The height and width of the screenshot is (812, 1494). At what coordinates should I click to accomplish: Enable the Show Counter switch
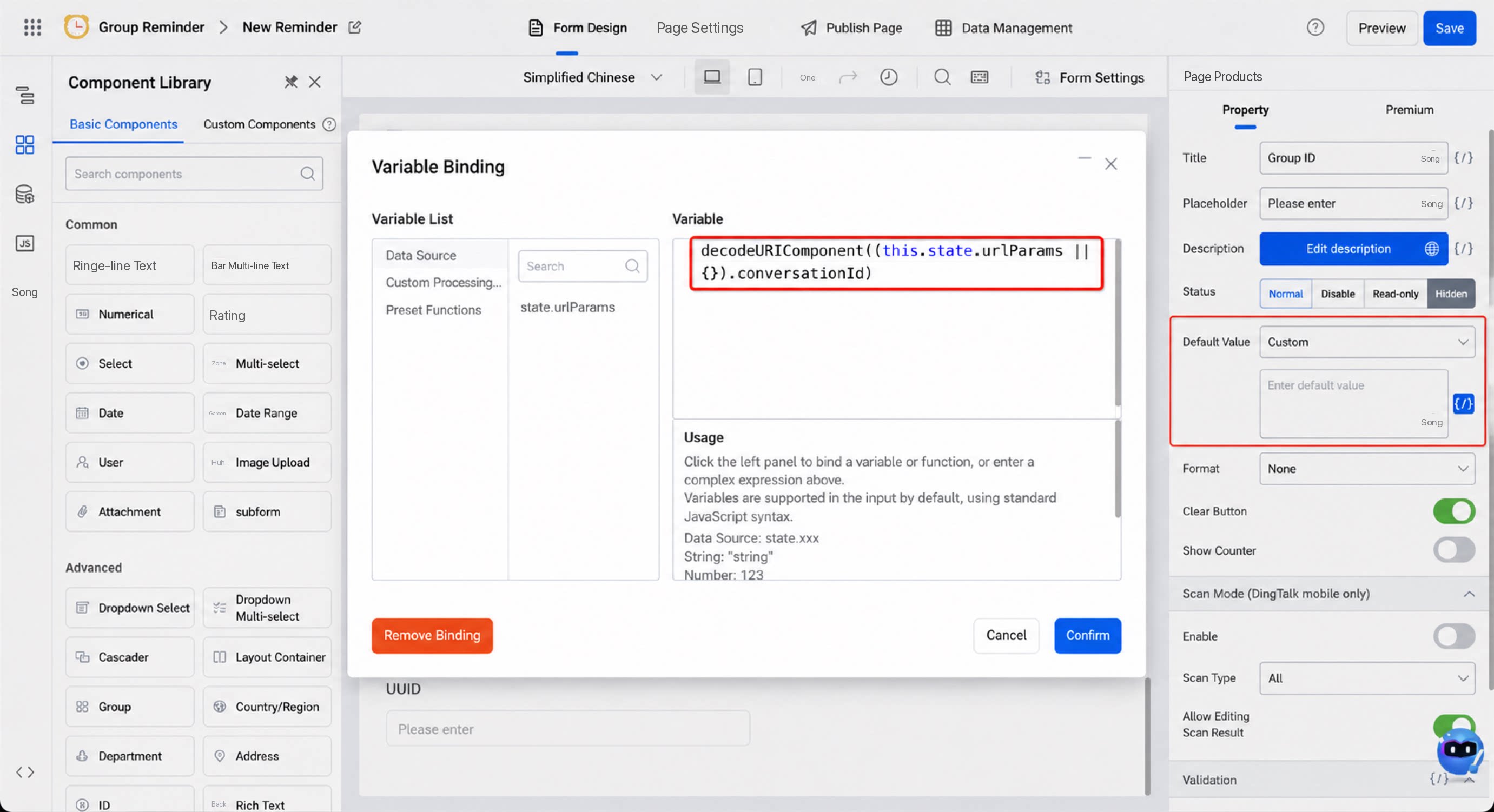[x=1454, y=550]
